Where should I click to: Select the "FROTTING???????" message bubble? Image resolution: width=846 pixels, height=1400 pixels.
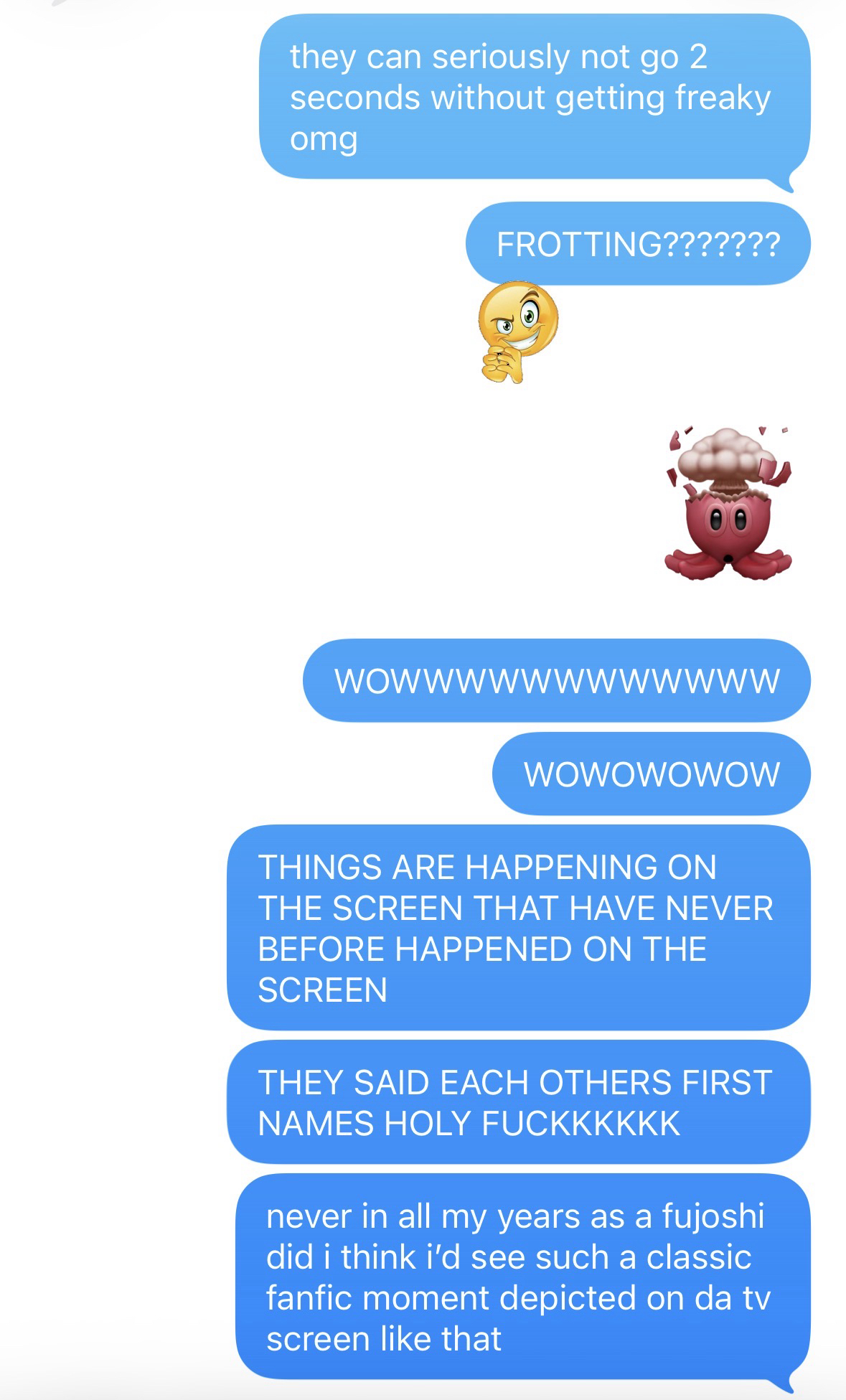(x=638, y=244)
